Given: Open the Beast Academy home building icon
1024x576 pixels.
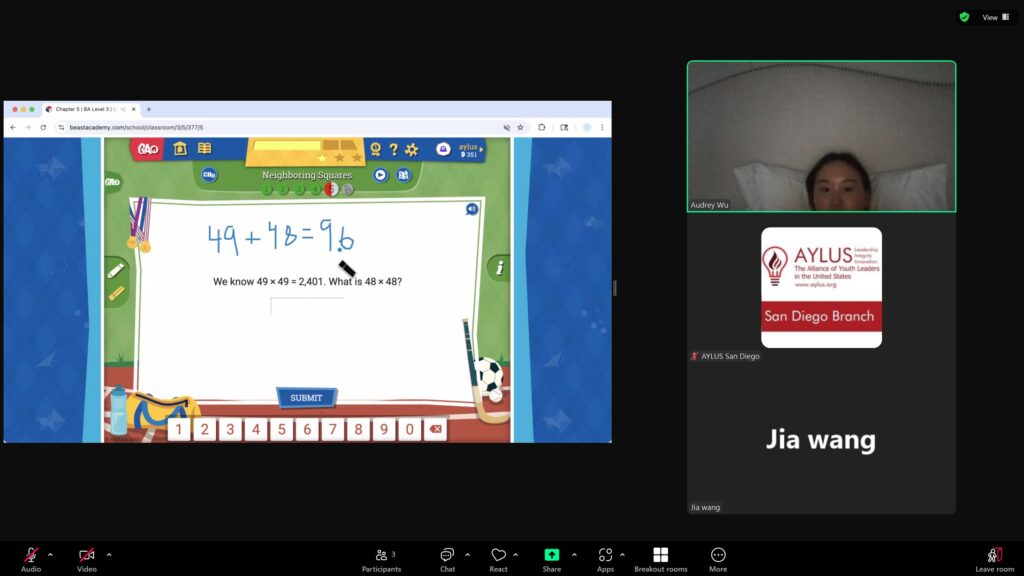Looking at the screenshot, I should 180,148.
